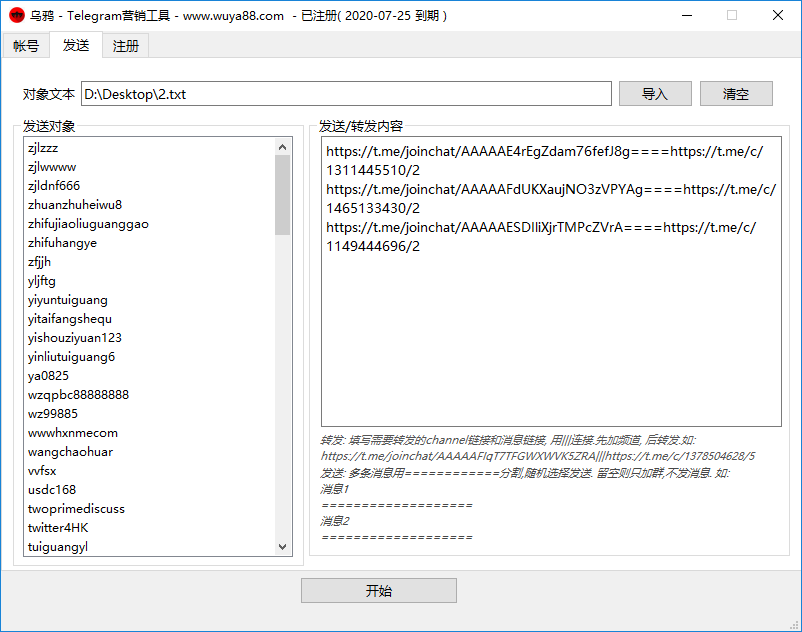Image resolution: width=802 pixels, height=632 pixels.
Task: Click the 清空 button
Action: (x=736, y=94)
